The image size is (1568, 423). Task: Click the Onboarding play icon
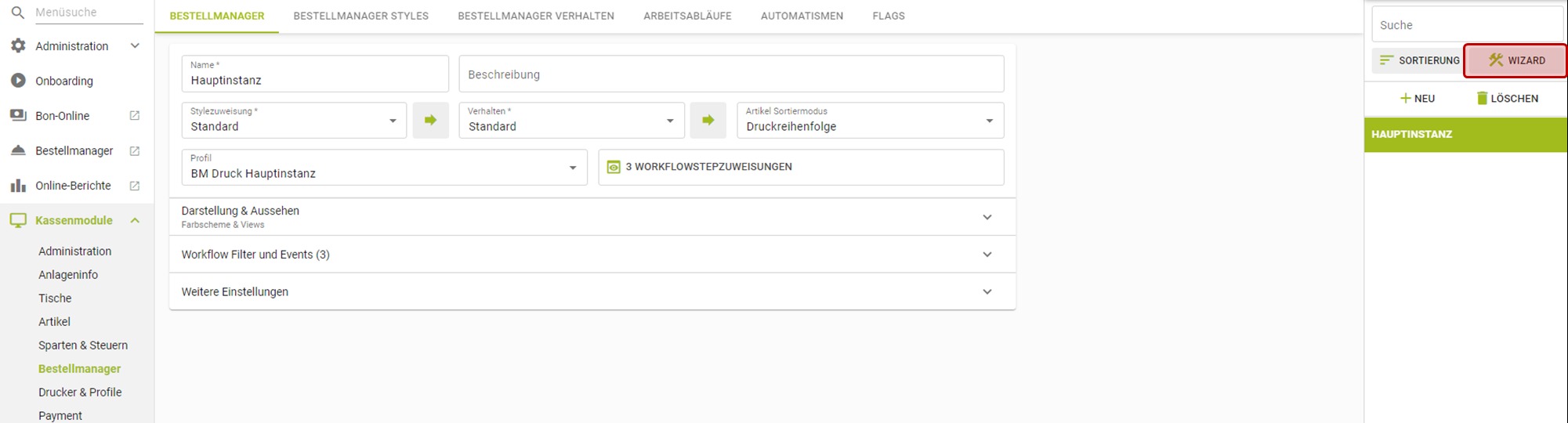click(18, 81)
